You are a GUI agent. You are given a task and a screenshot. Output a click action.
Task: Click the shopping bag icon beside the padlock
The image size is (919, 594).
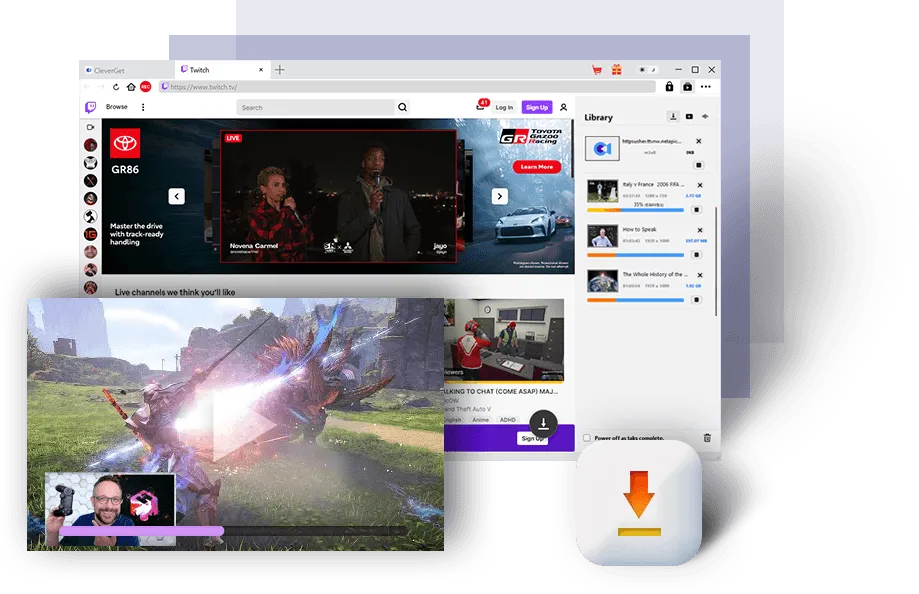[x=687, y=87]
